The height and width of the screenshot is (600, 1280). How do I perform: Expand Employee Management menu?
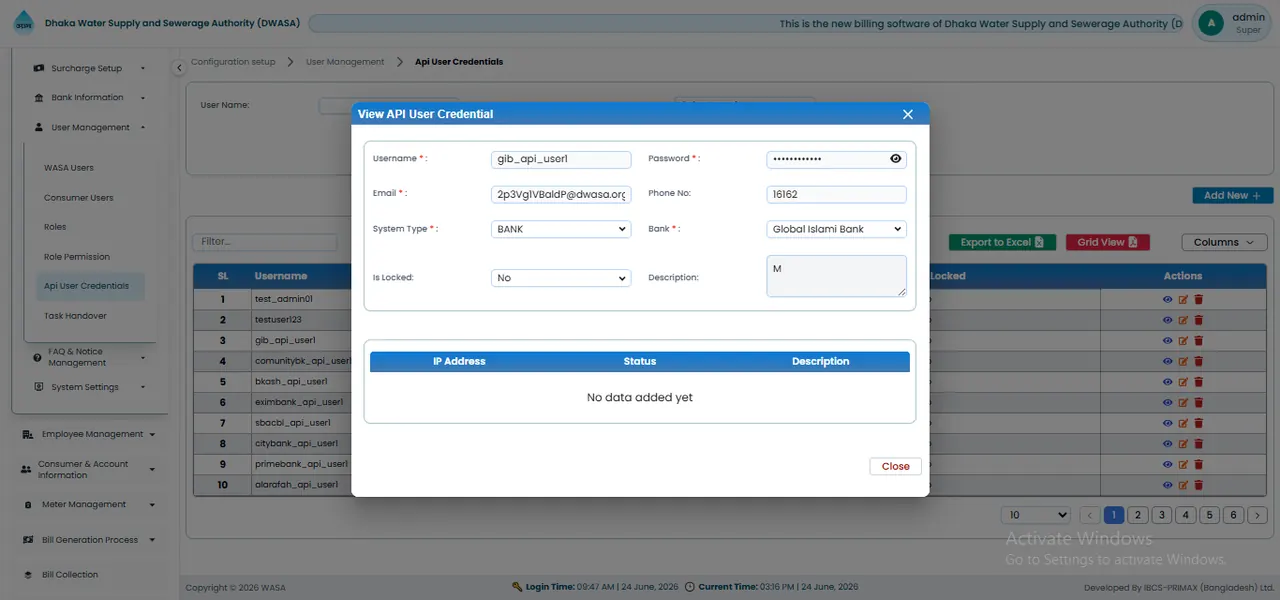(x=88, y=434)
